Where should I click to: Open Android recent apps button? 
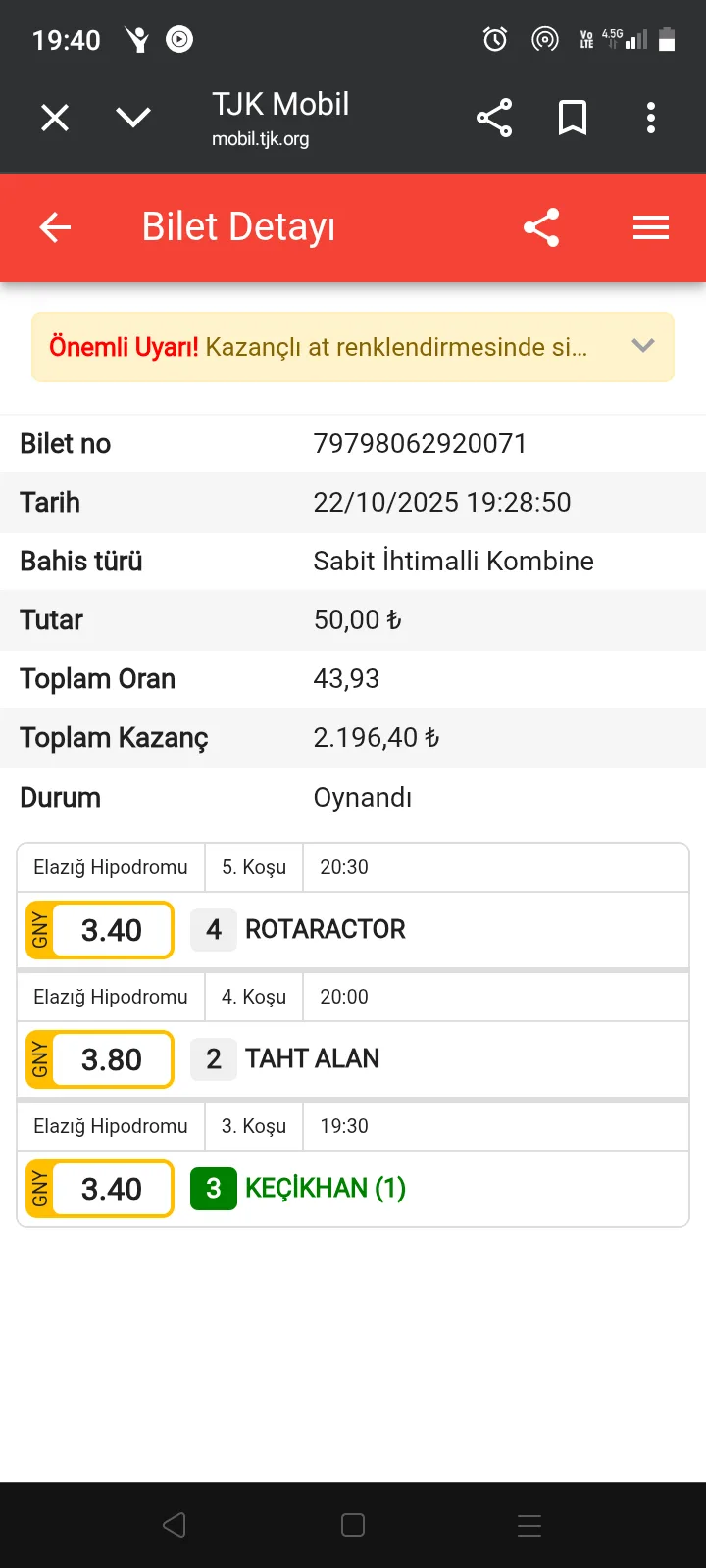point(529,1525)
